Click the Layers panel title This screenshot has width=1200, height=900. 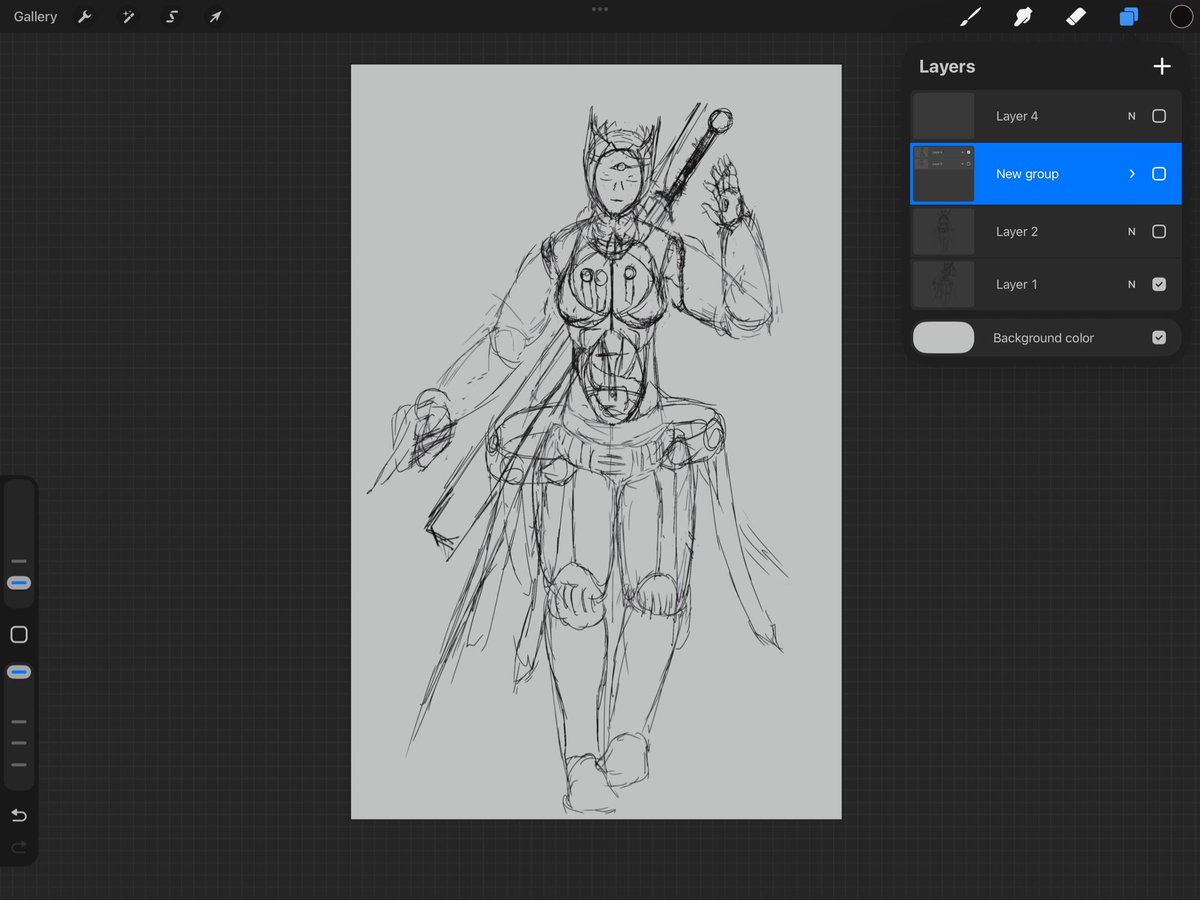point(947,66)
